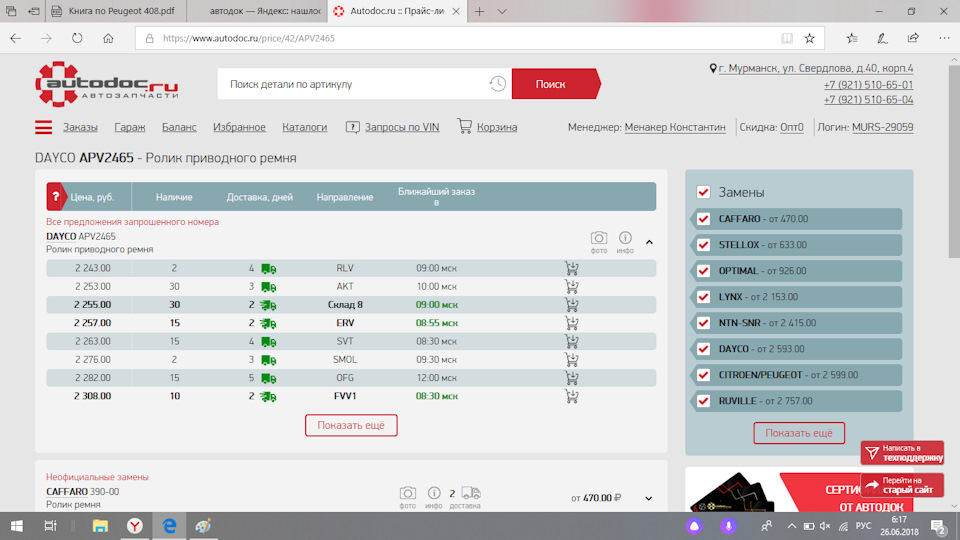Add the Склад 8 offer to cart
The width and height of the screenshot is (960, 540).
(x=572, y=305)
